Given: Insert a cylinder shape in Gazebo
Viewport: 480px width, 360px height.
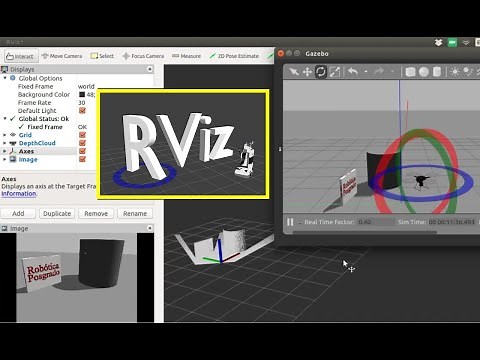Looking at the screenshot, I should [x=437, y=72].
